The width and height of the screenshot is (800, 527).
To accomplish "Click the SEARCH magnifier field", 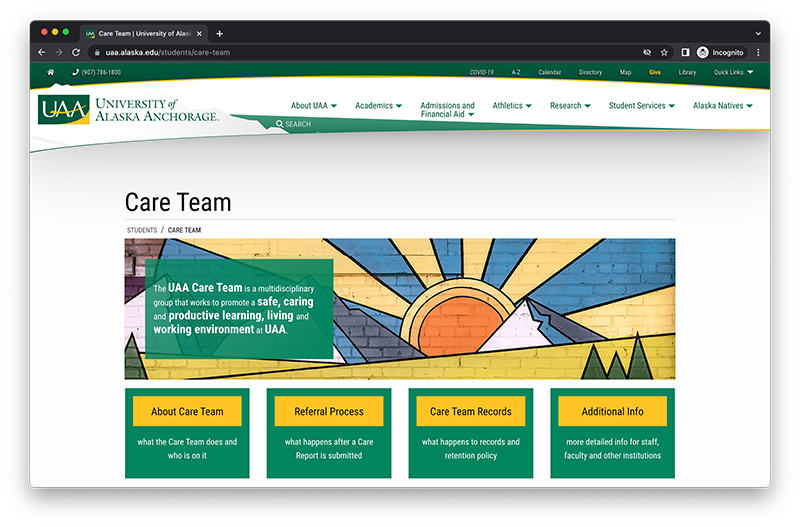I will click(293, 124).
